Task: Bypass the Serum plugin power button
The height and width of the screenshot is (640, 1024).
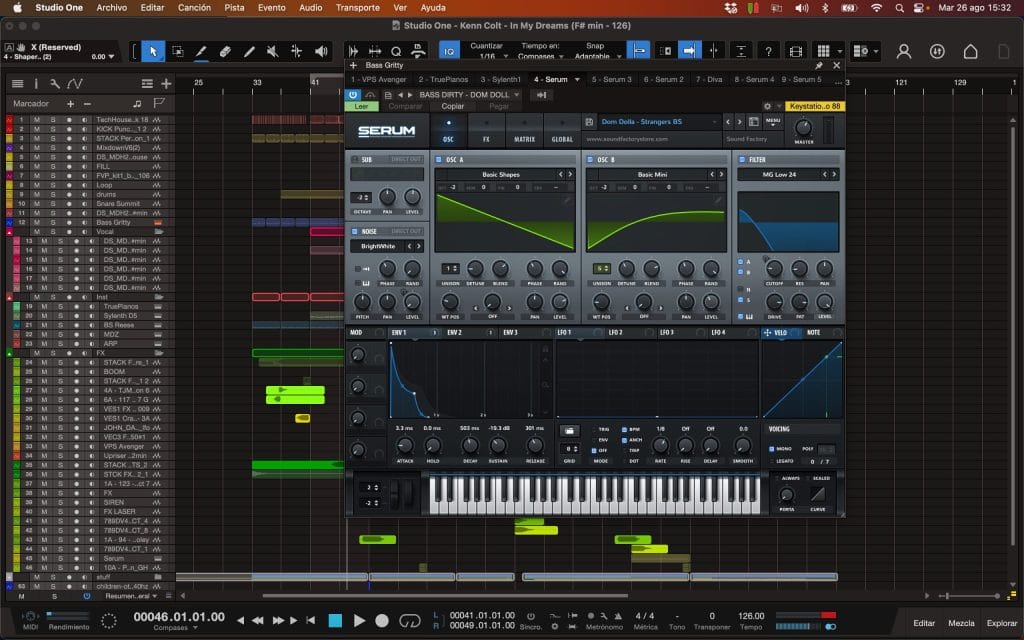Action: 353,95
